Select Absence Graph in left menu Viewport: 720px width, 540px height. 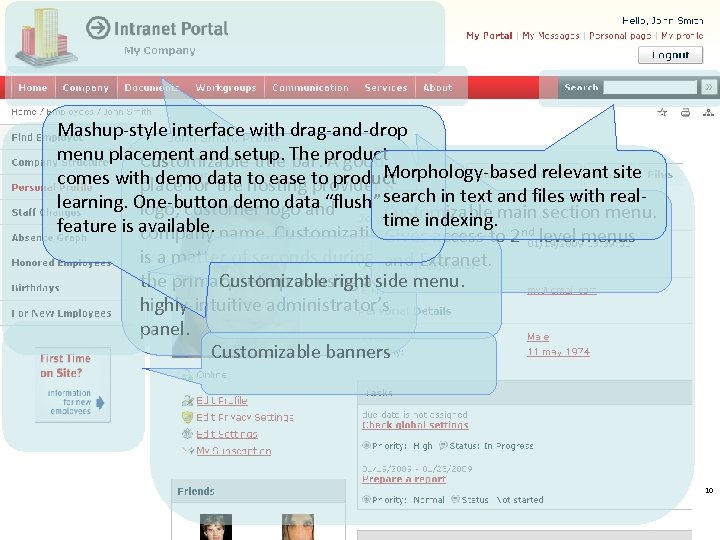(49, 238)
